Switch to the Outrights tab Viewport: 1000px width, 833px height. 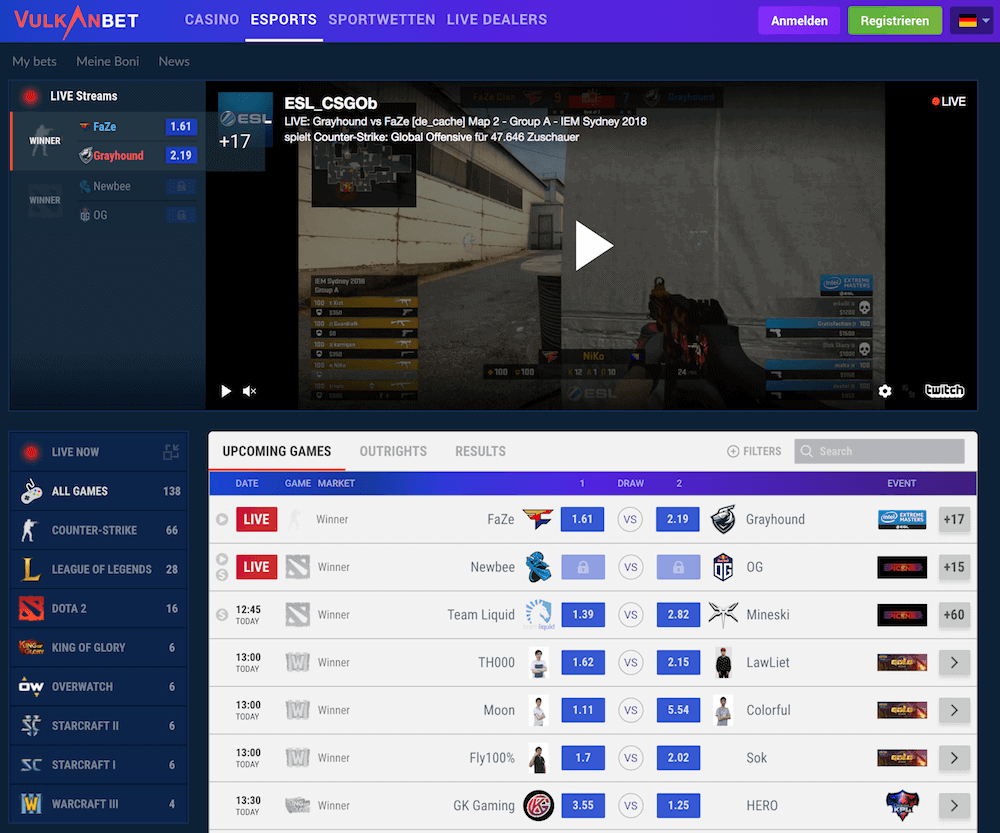tap(393, 451)
